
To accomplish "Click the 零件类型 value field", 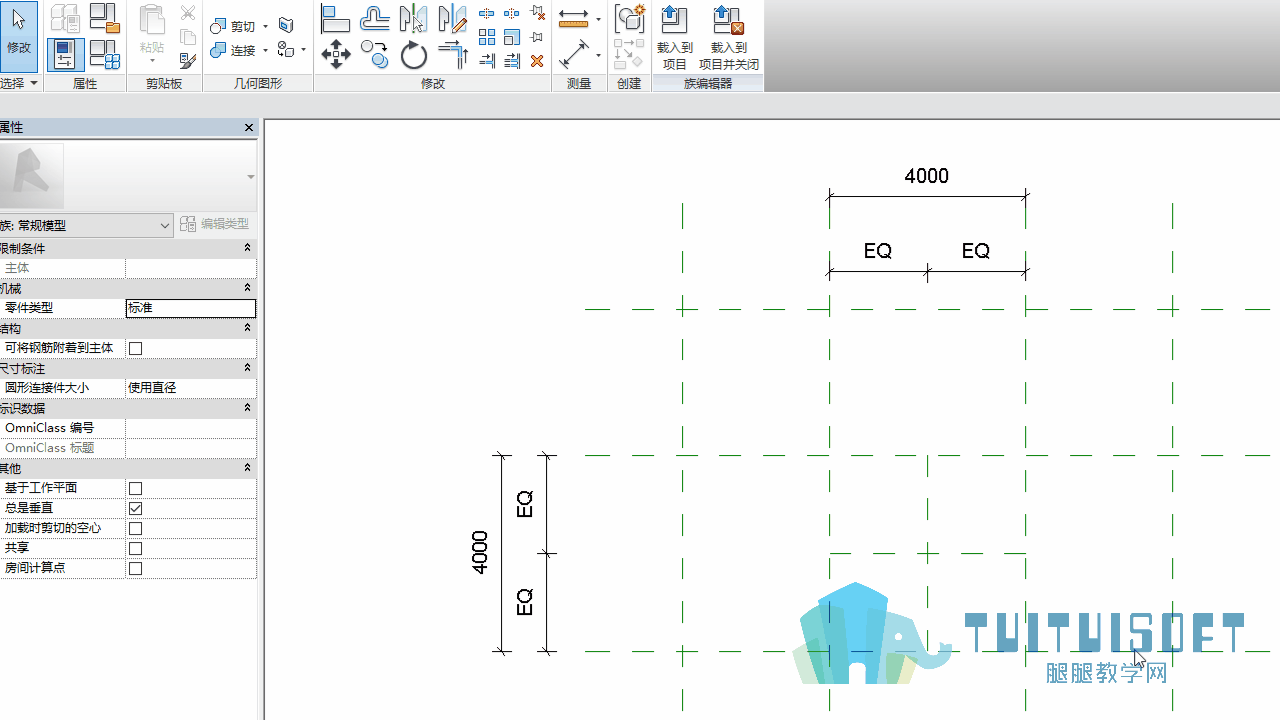I will [x=191, y=308].
